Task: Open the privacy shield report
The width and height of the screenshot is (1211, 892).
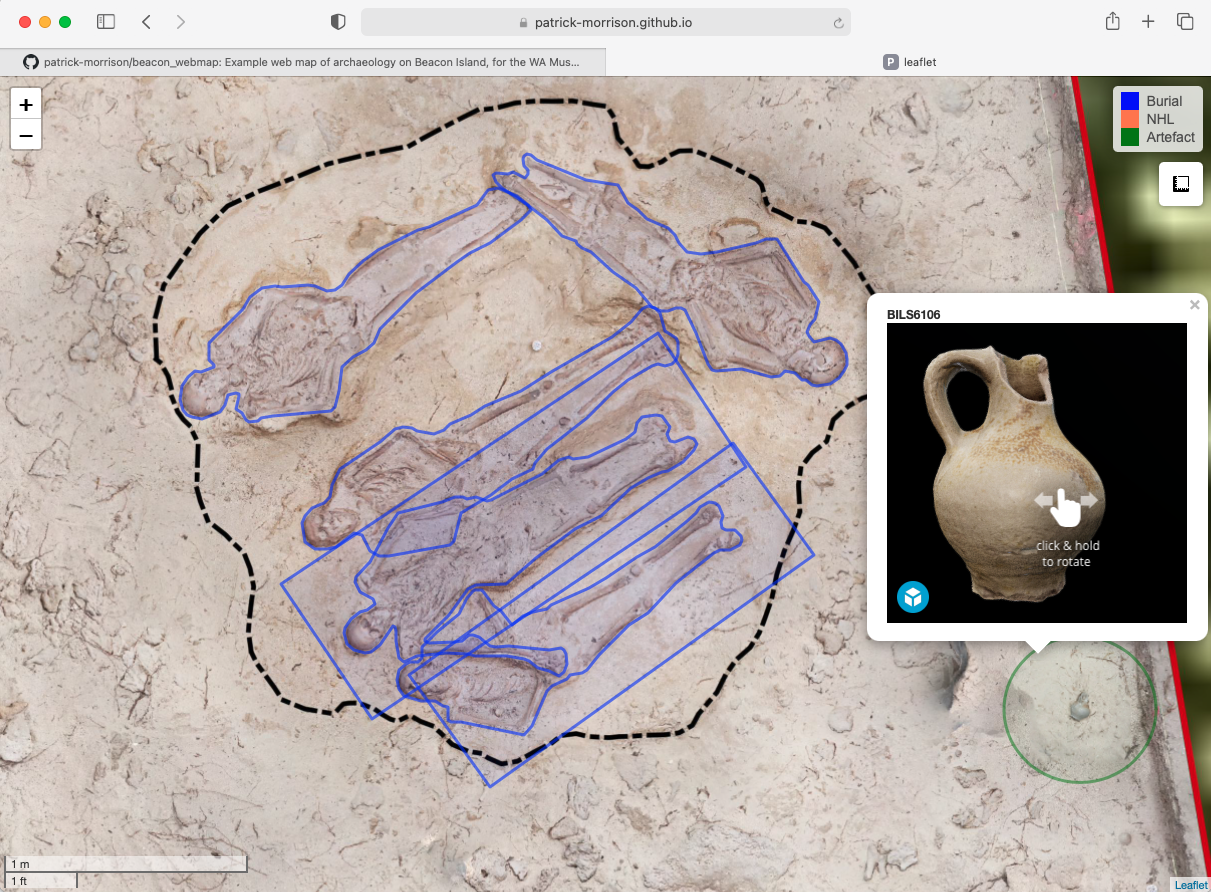Action: (338, 21)
